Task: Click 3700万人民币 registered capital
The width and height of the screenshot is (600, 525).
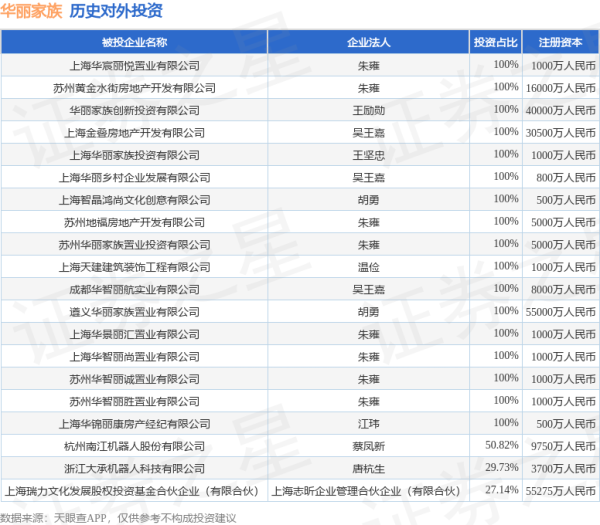Action: tap(563, 468)
